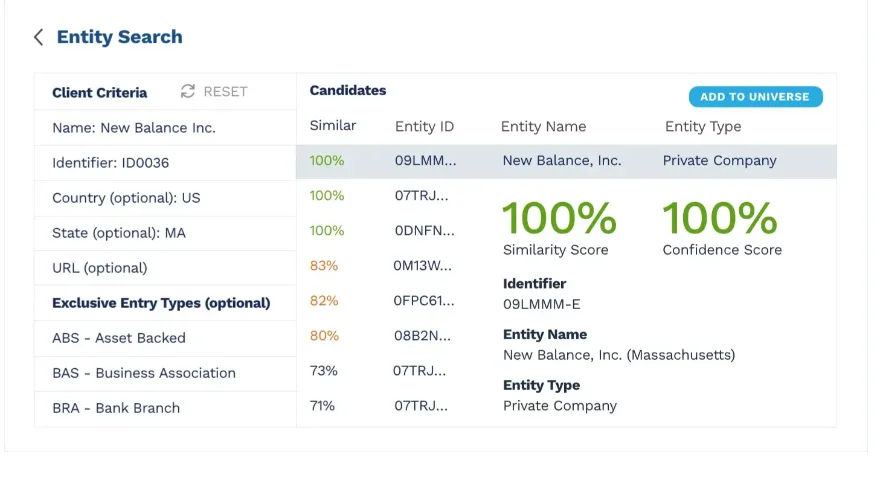
Task: Click the 100% Similarity Score value
Action: point(559,218)
